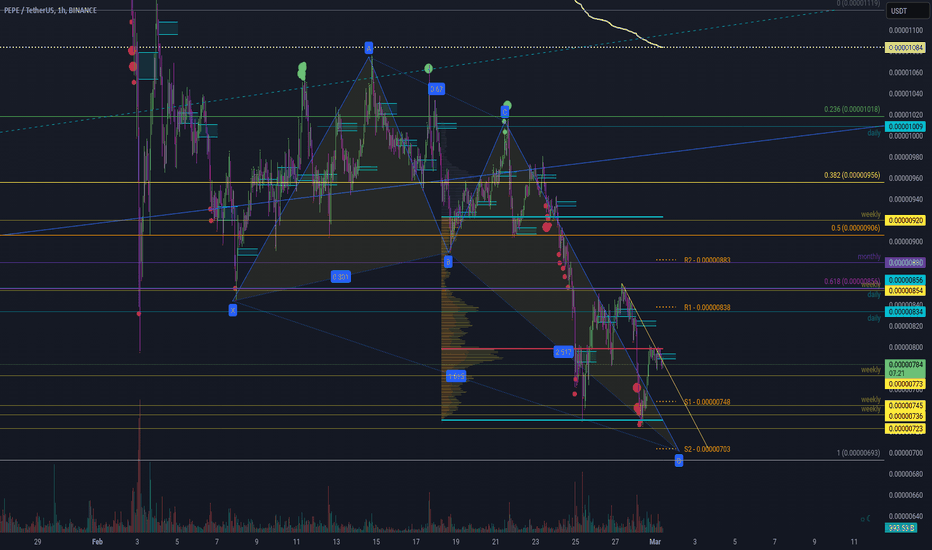The image size is (932, 550).
Task: Click date 13 on the time axis
Action: coord(336,542)
